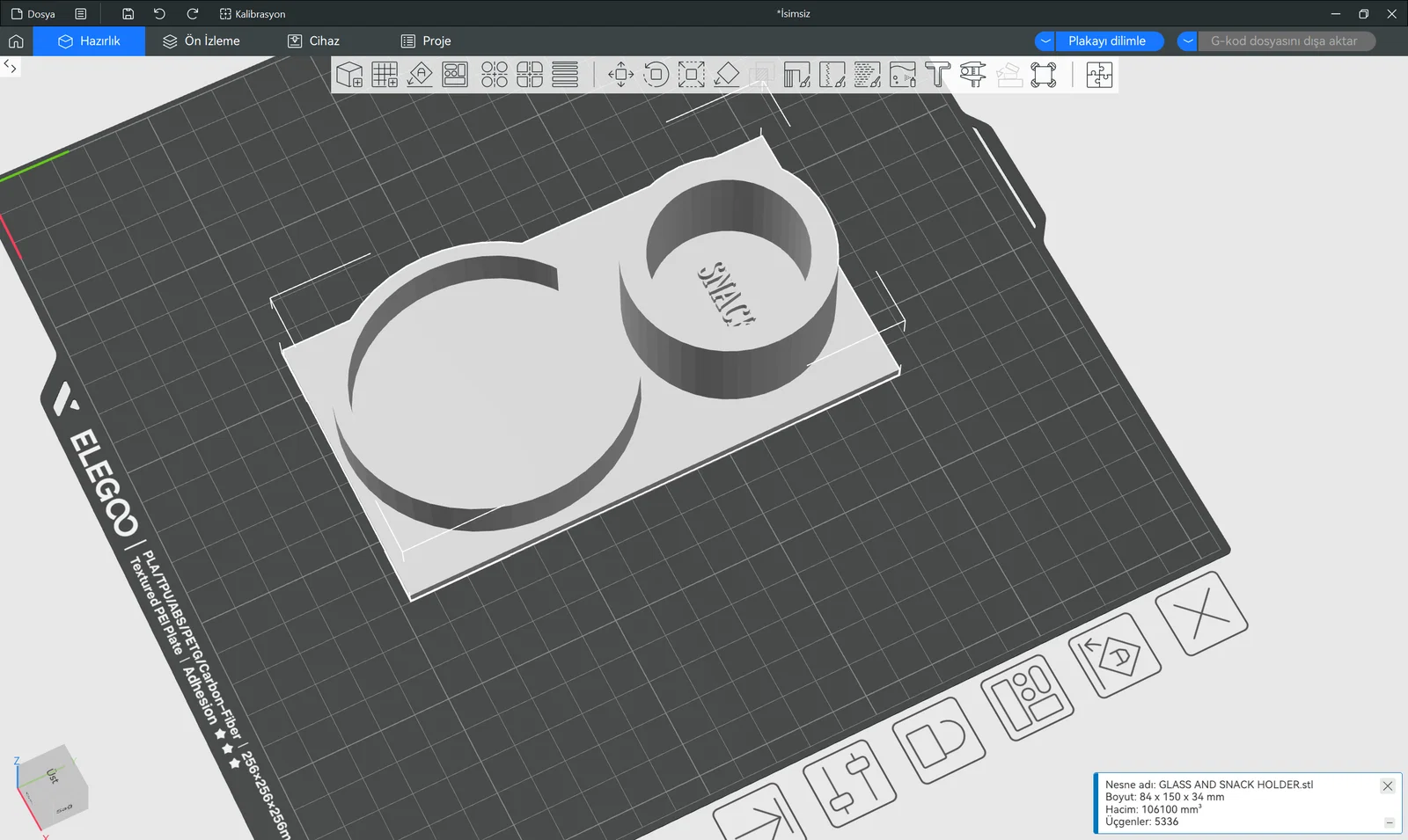Screen dimensions: 1408x840
Task: Click the Üçgenler: 5336 line
Action: 1142,822
